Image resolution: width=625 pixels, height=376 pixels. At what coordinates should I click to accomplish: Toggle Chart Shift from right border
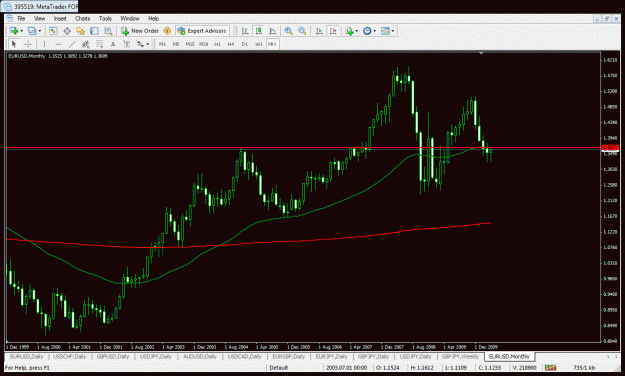click(333, 31)
